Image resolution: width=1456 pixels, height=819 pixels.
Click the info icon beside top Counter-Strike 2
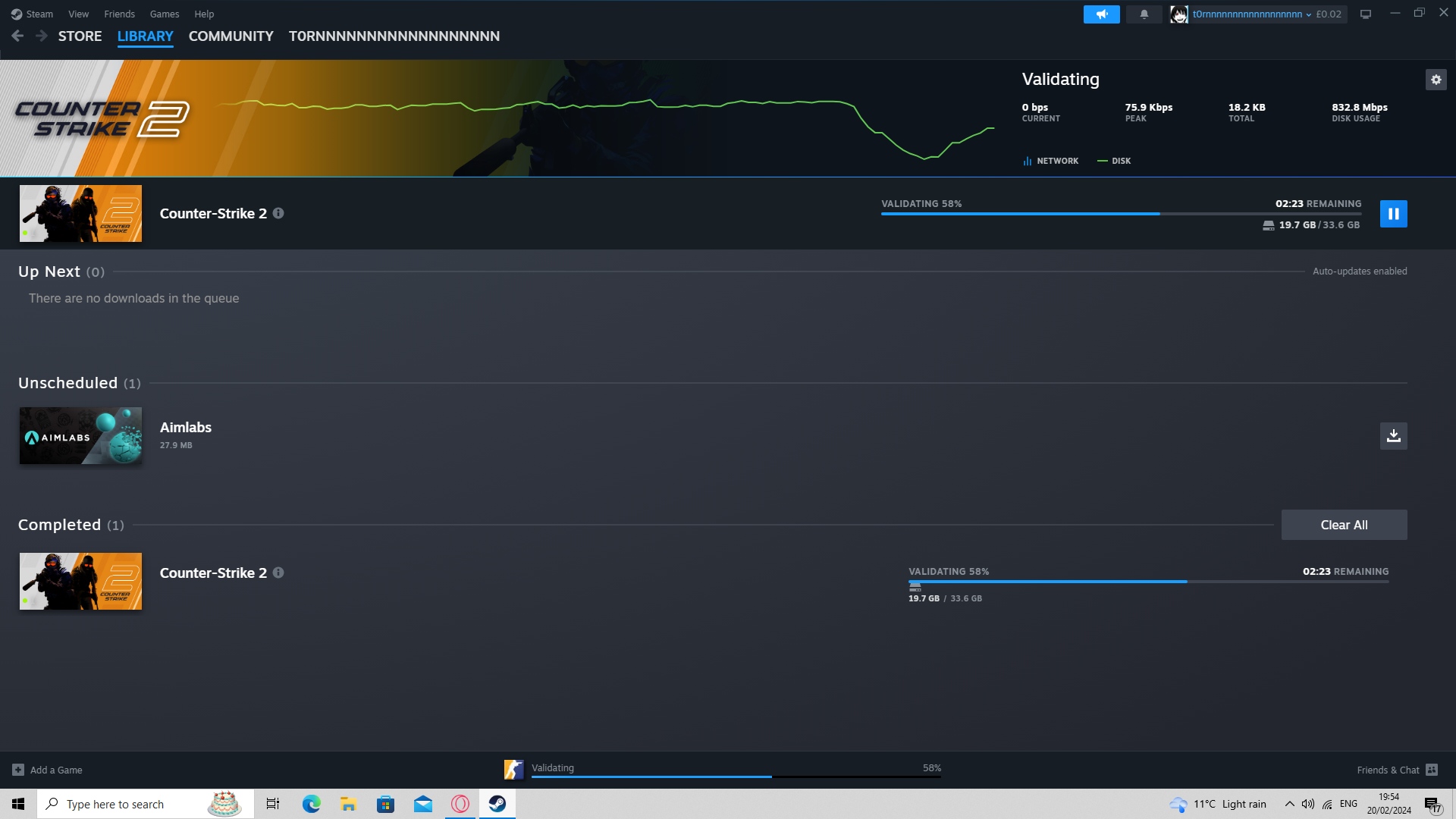point(278,213)
